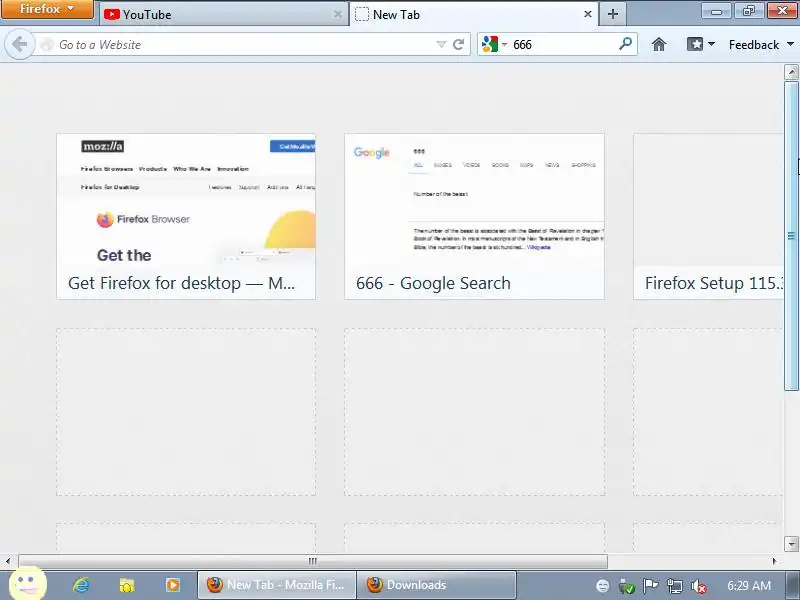The width and height of the screenshot is (800, 600).
Task: Open the Firefox Setup 115 thumbnail
Action: pos(708,216)
